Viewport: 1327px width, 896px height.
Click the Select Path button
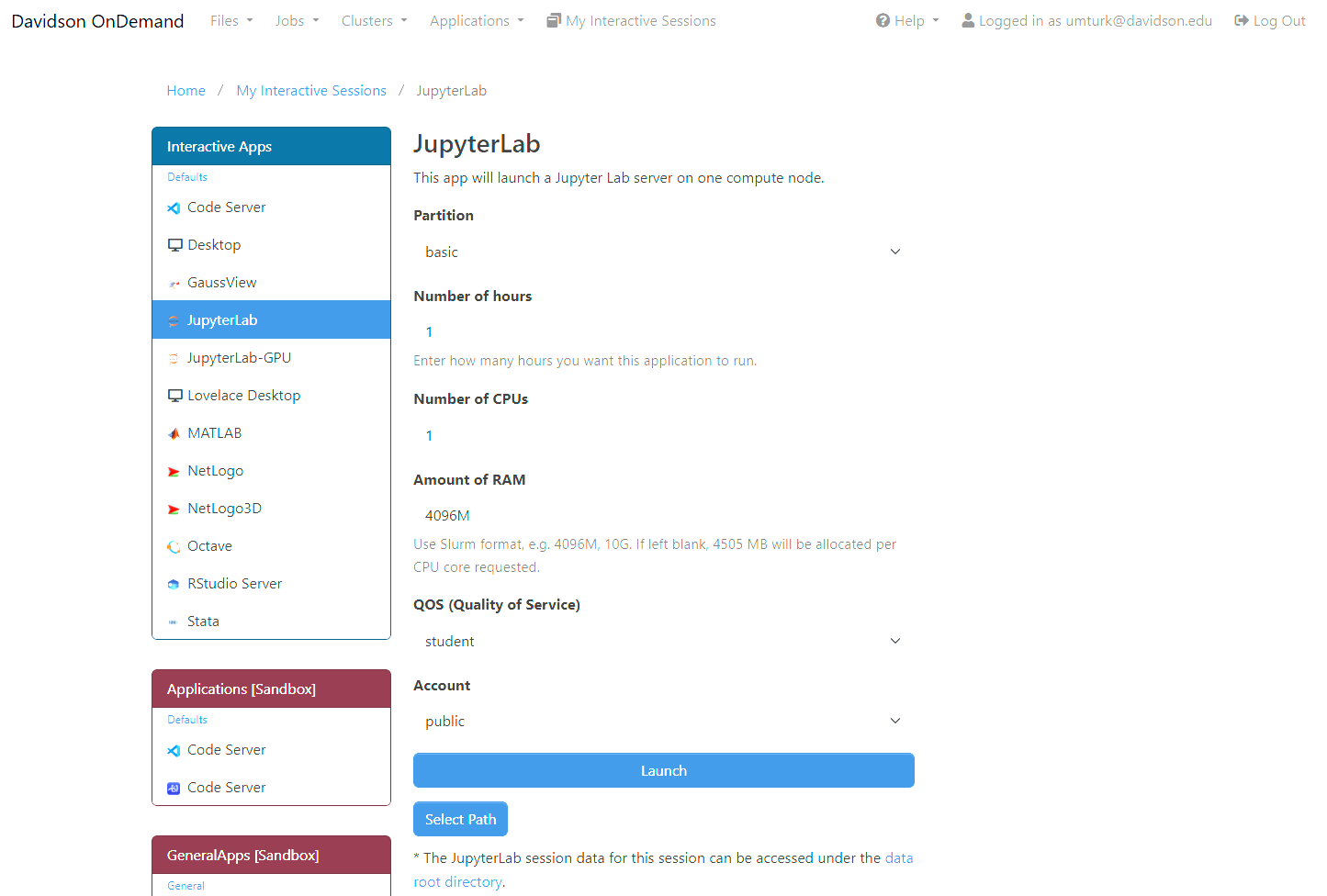460,819
